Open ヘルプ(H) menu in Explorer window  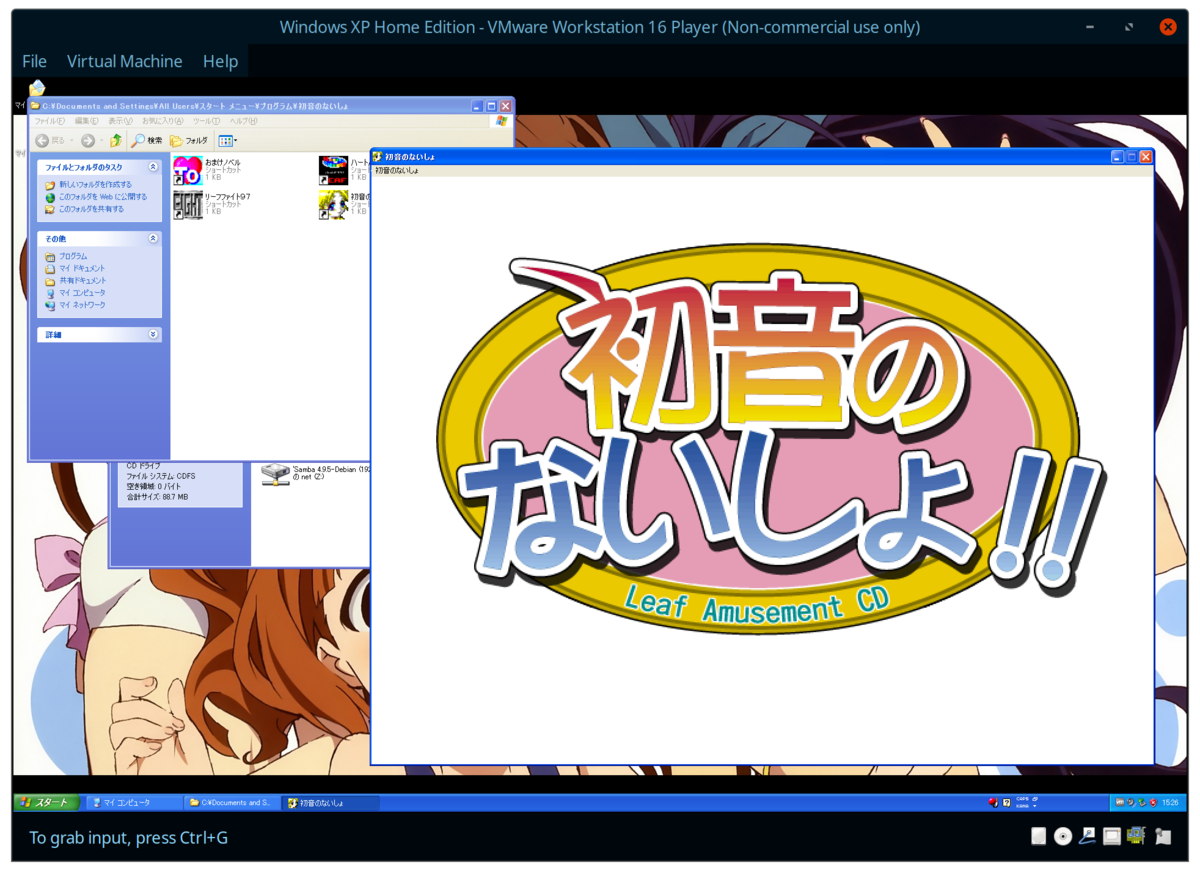point(244,121)
